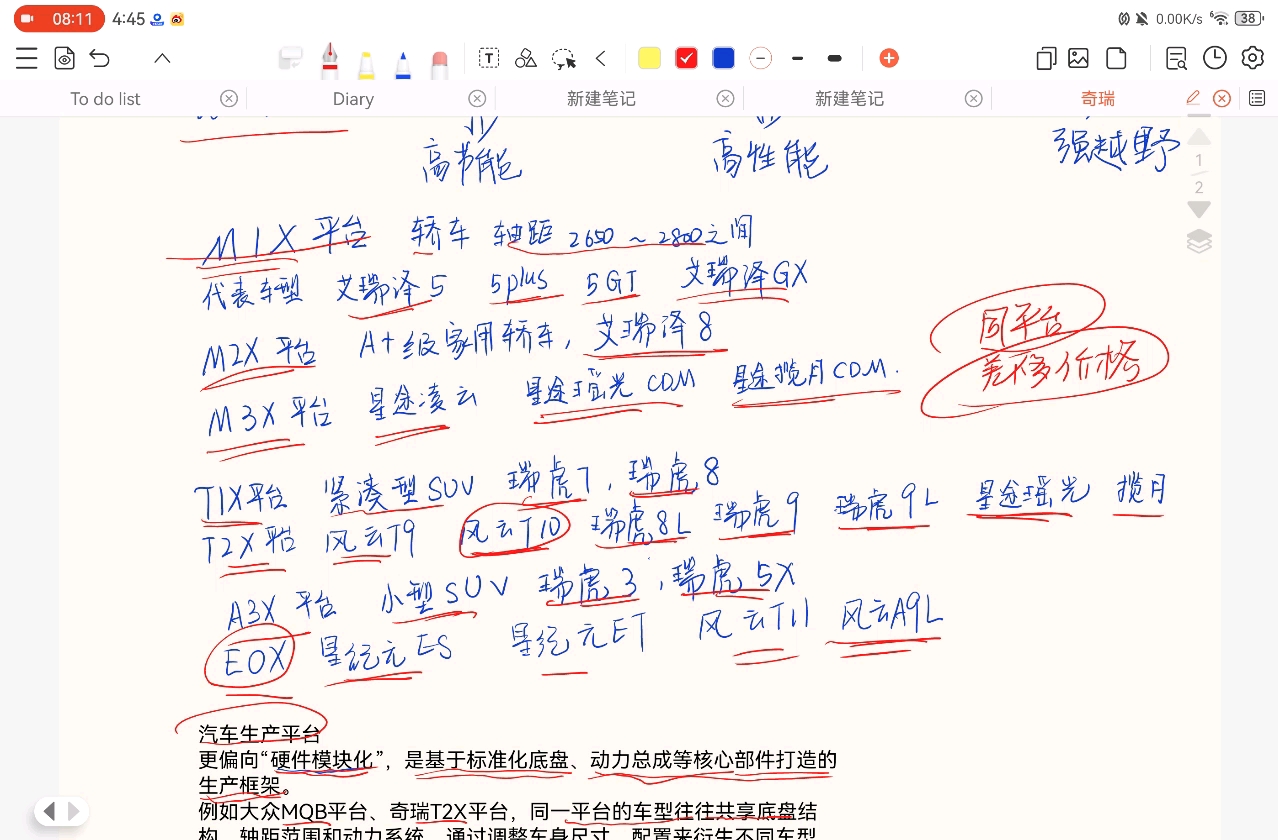Viewport: 1278px width, 840px height.
Task: Select the yellow highlighter tool
Action: click(x=366, y=64)
